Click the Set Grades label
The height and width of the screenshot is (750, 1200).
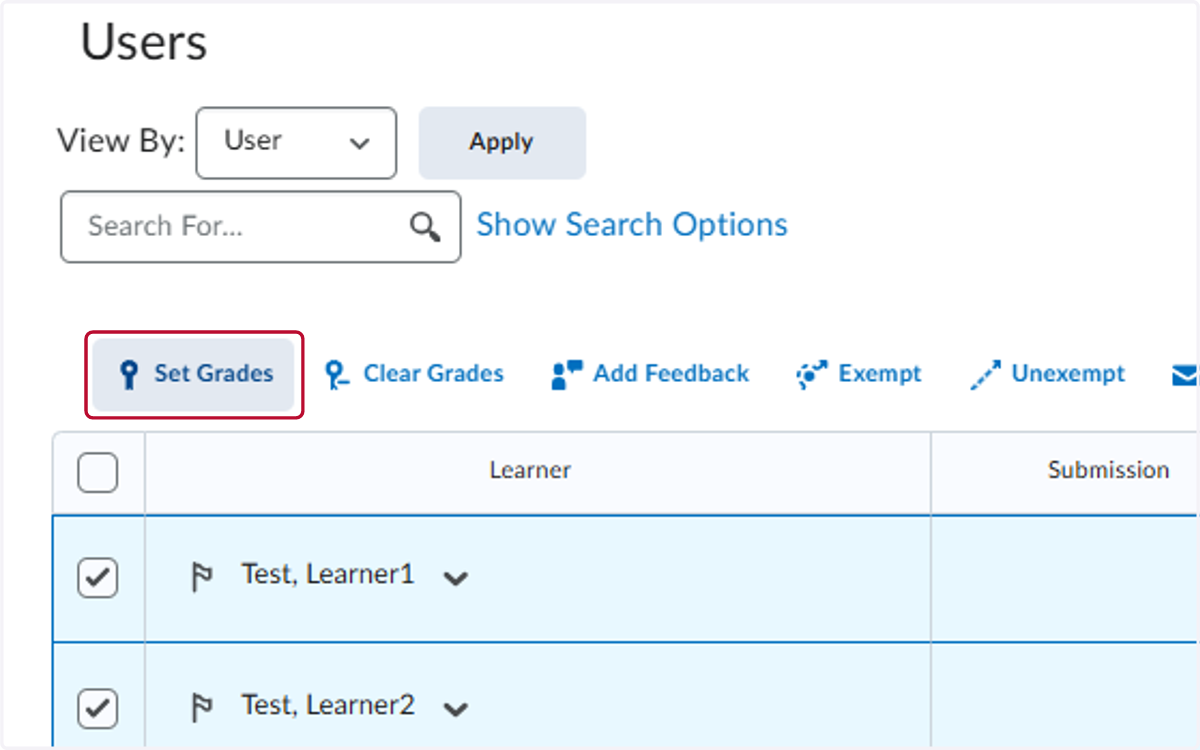click(x=214, y=374)
